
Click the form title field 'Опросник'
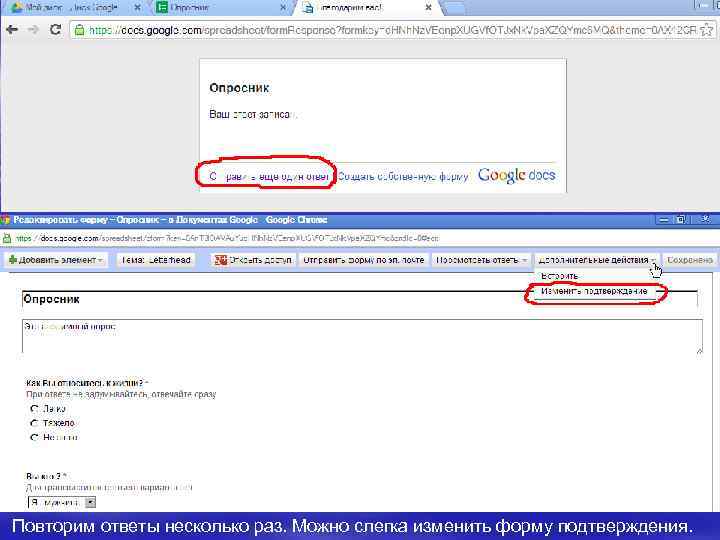360,299
